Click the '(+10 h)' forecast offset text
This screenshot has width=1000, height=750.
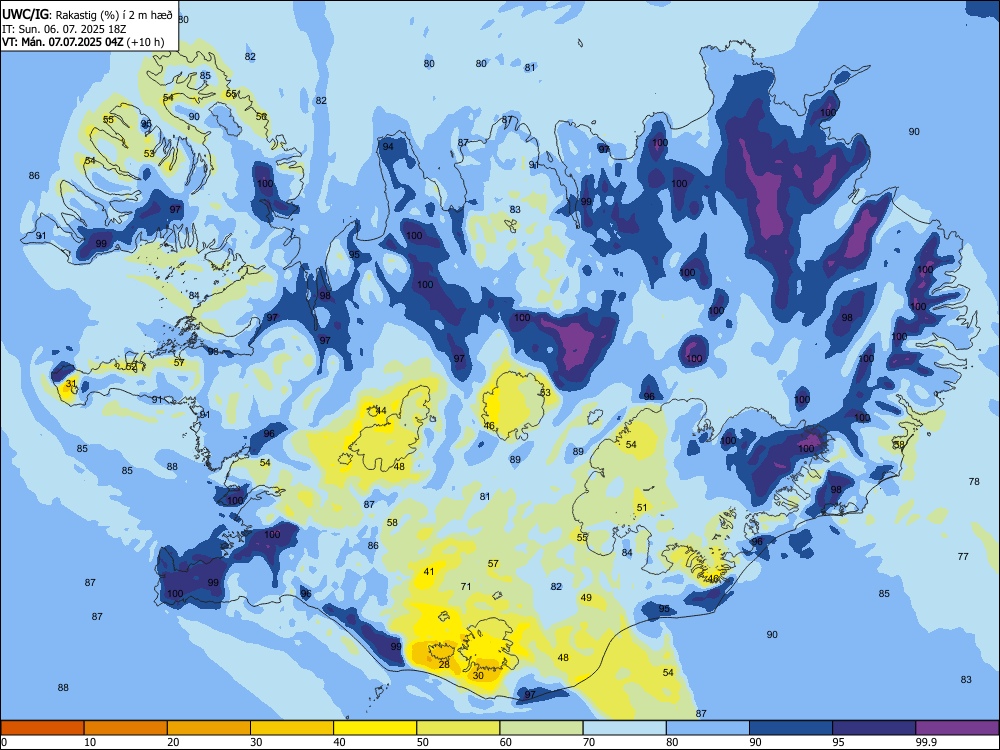[145, 42]
